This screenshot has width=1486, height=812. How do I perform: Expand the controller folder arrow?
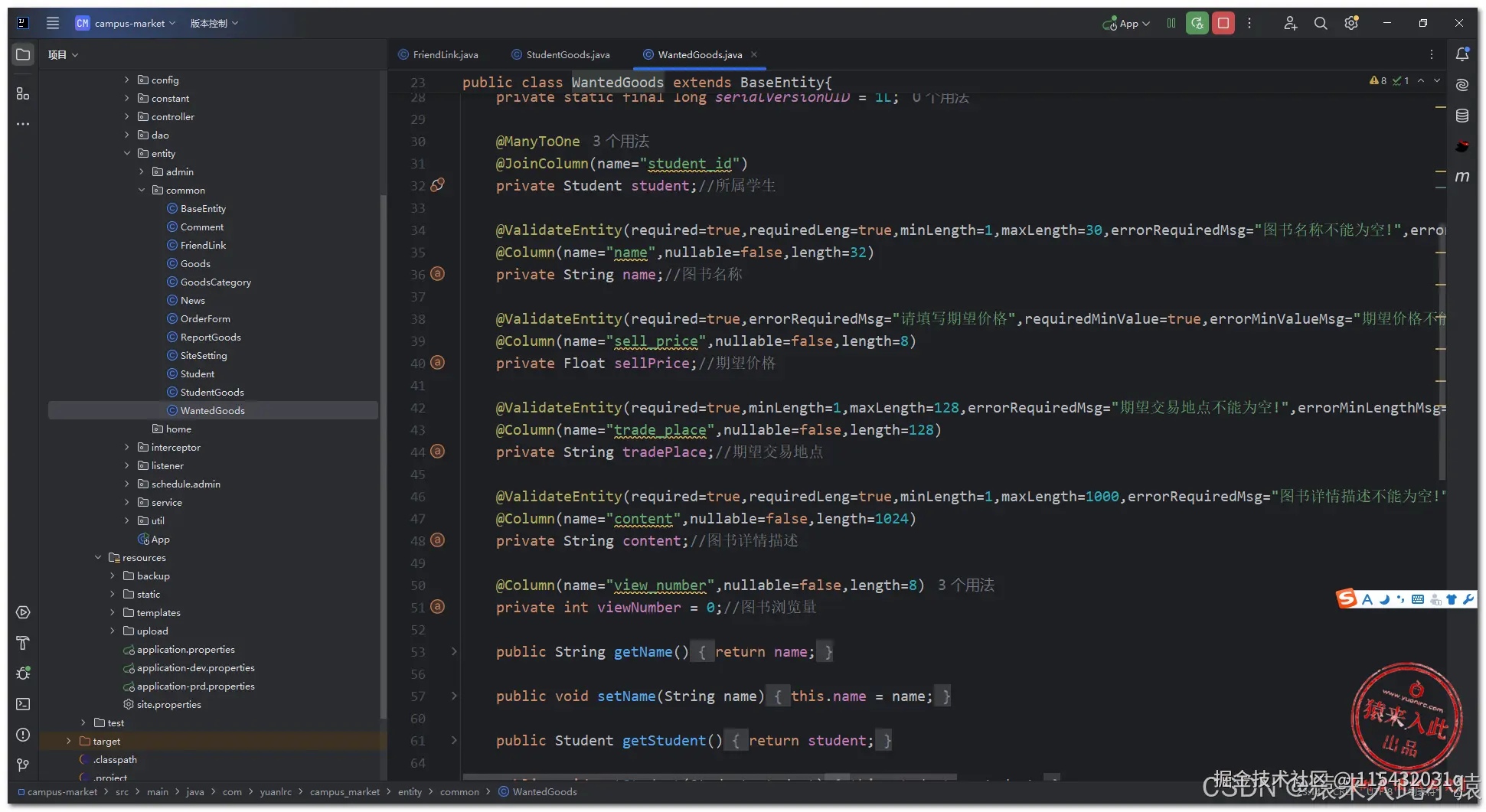pos(127,116)
